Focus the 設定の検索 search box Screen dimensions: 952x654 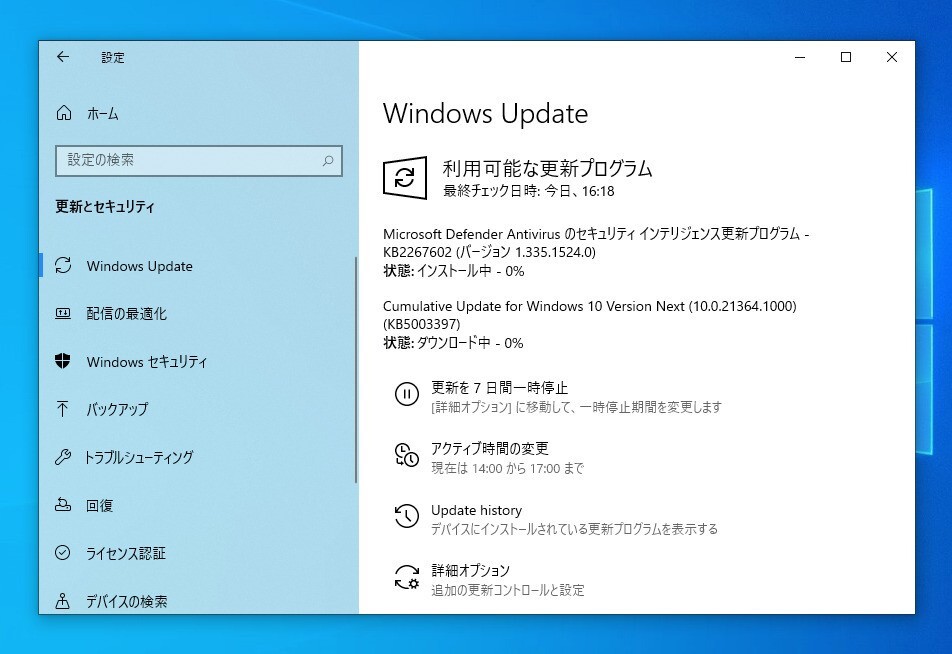199,160
